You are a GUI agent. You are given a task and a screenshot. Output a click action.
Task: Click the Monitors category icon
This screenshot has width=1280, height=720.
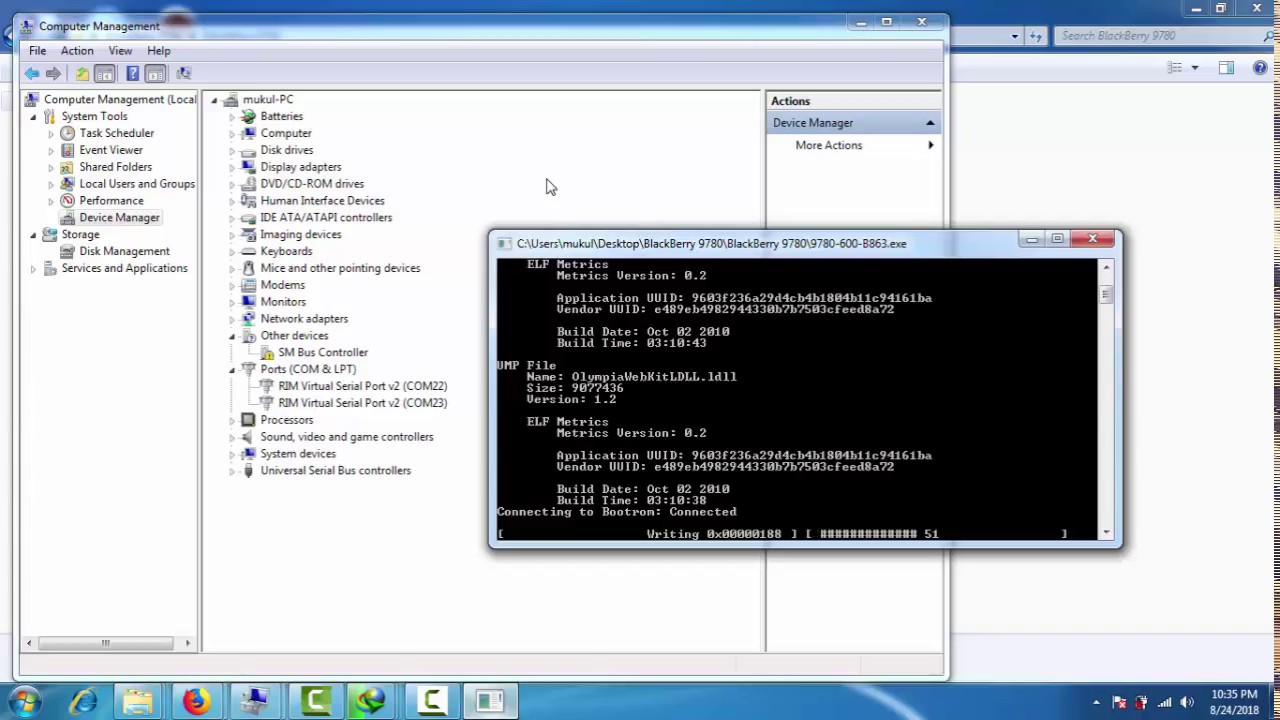click(248, 302)
